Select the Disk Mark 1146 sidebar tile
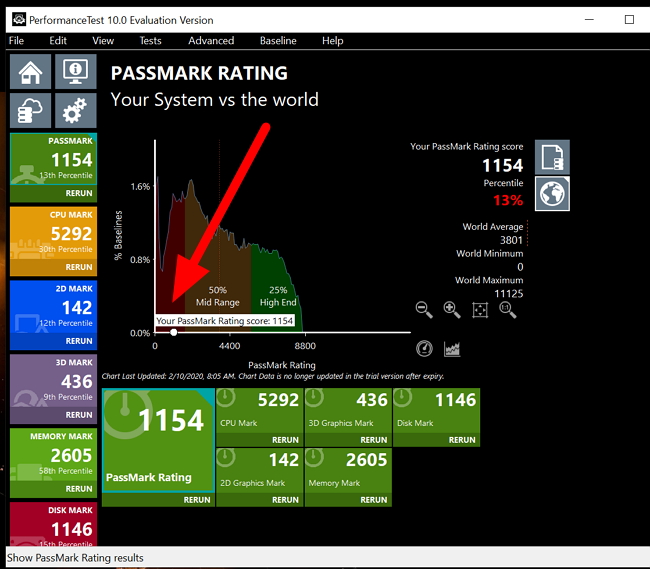This screenshot has height=569, width=650. point(53,524)
